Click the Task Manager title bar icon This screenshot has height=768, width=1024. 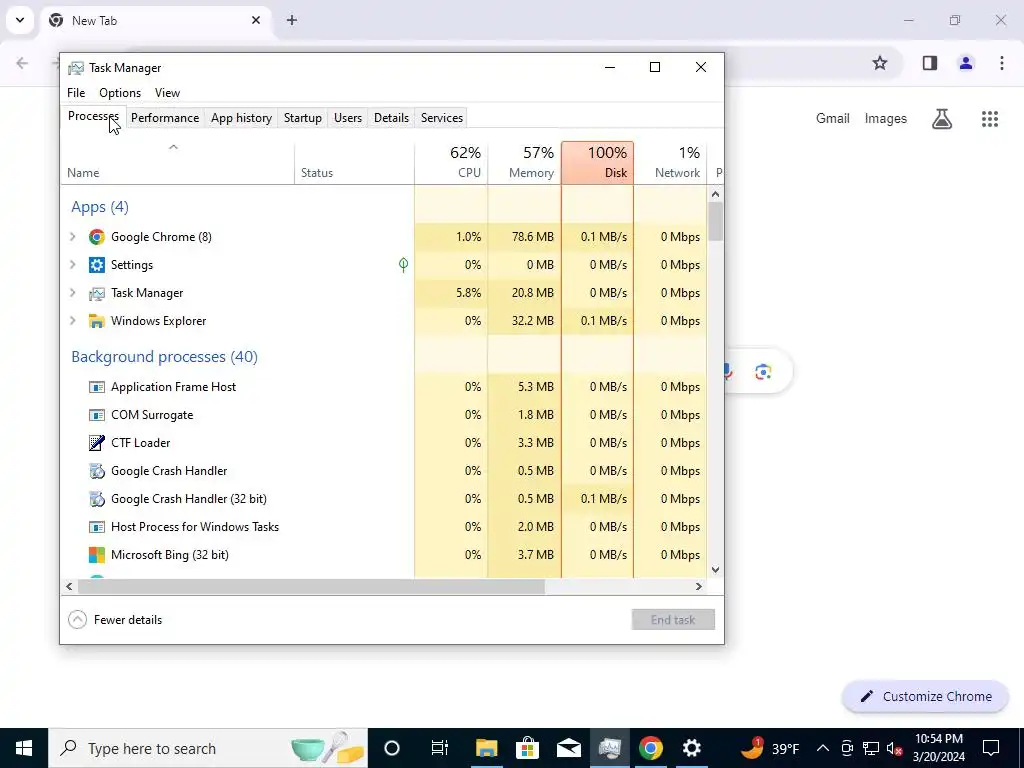coord(76,68)
